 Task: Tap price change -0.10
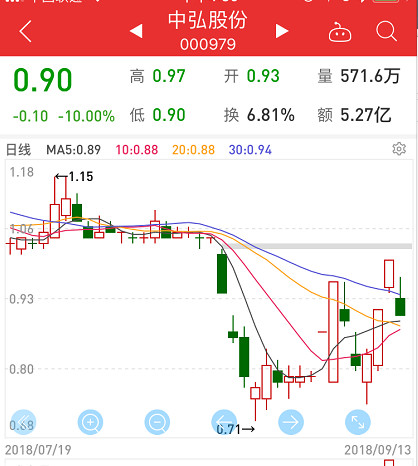pos(30,116)
